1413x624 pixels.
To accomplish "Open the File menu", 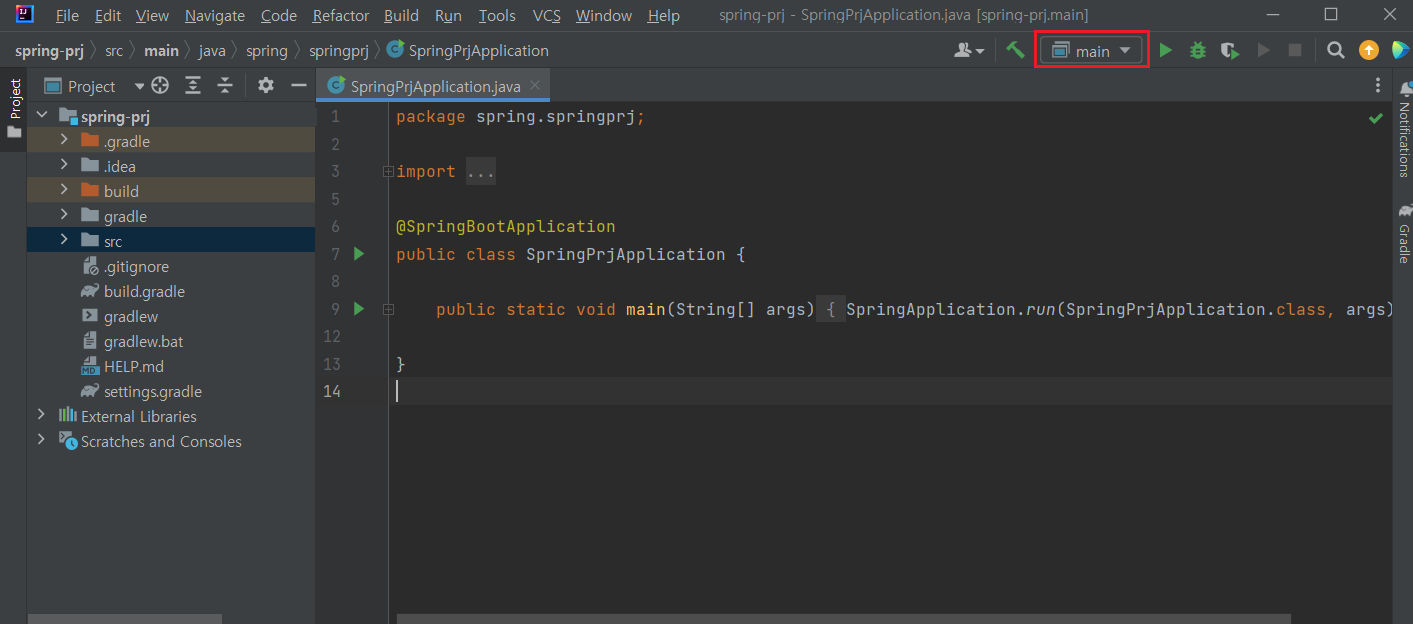I will tap(67, 16).
